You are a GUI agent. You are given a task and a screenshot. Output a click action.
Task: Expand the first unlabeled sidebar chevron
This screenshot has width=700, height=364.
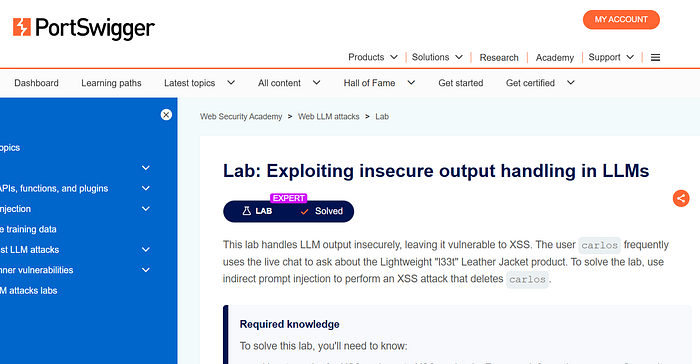[146, 168]
